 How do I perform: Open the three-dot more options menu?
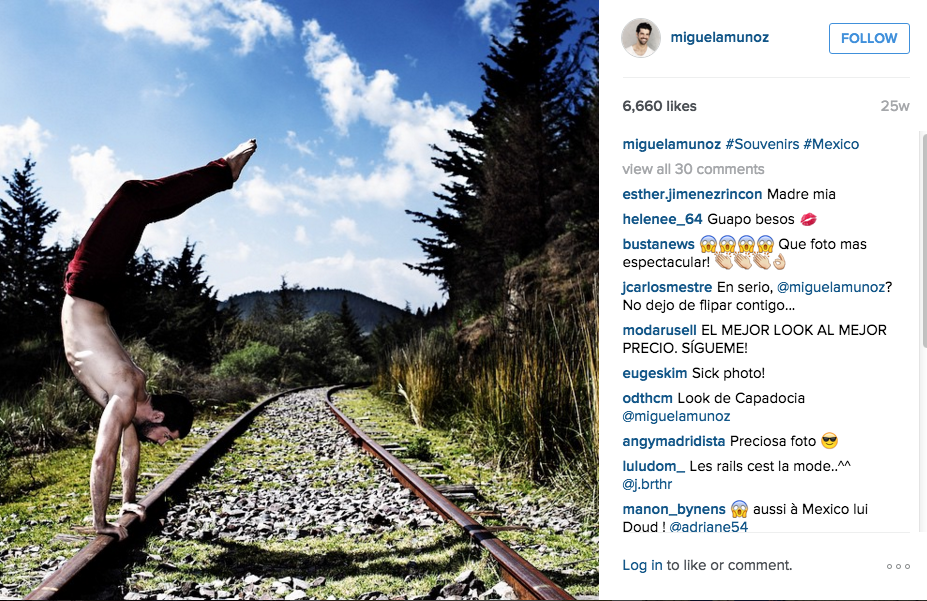pyautogui.click(x=898, y=566)
